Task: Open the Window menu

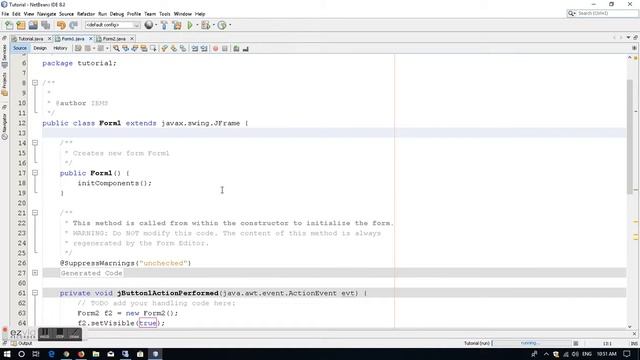Action: click(182, 14)
